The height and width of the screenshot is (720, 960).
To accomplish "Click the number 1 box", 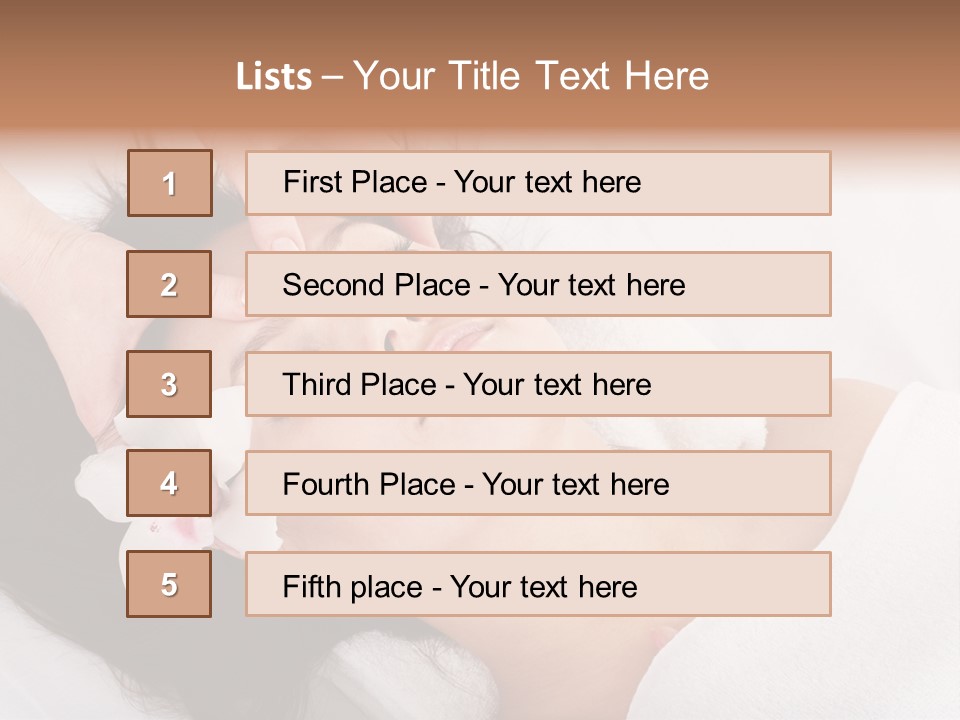I will click(x=169, y=183).
